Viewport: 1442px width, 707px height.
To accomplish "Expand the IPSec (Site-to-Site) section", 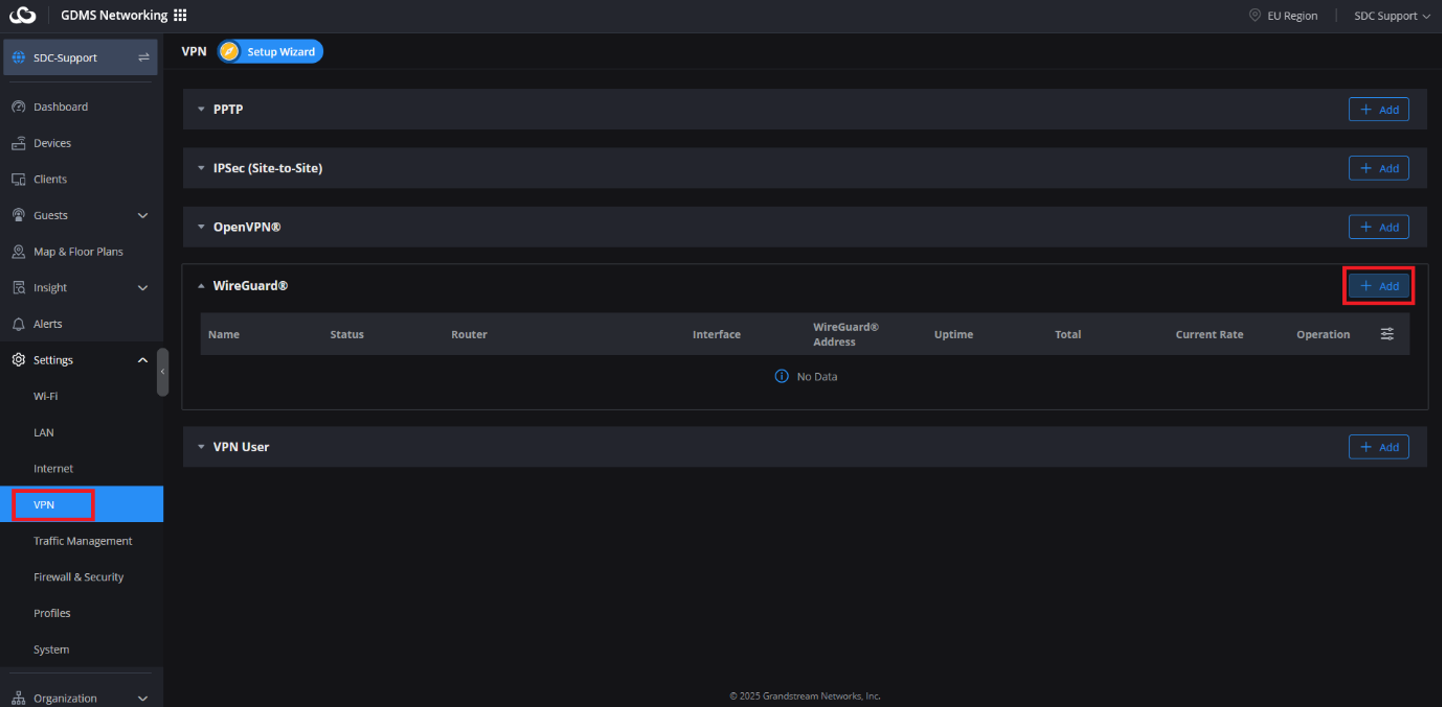I will 201,168.
